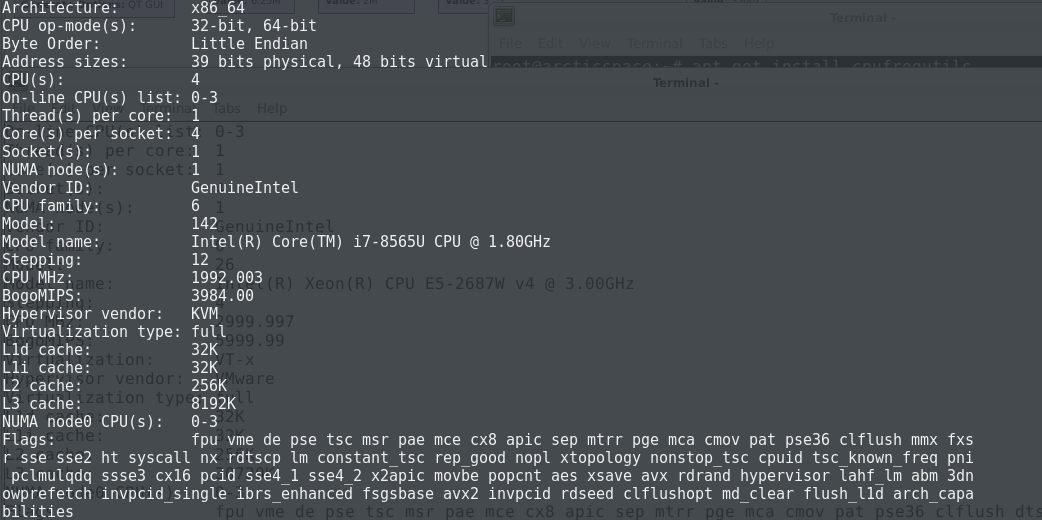Open File menu above the apt-get command
Viewport: 1042px width, 520px height.
(510, 43)
